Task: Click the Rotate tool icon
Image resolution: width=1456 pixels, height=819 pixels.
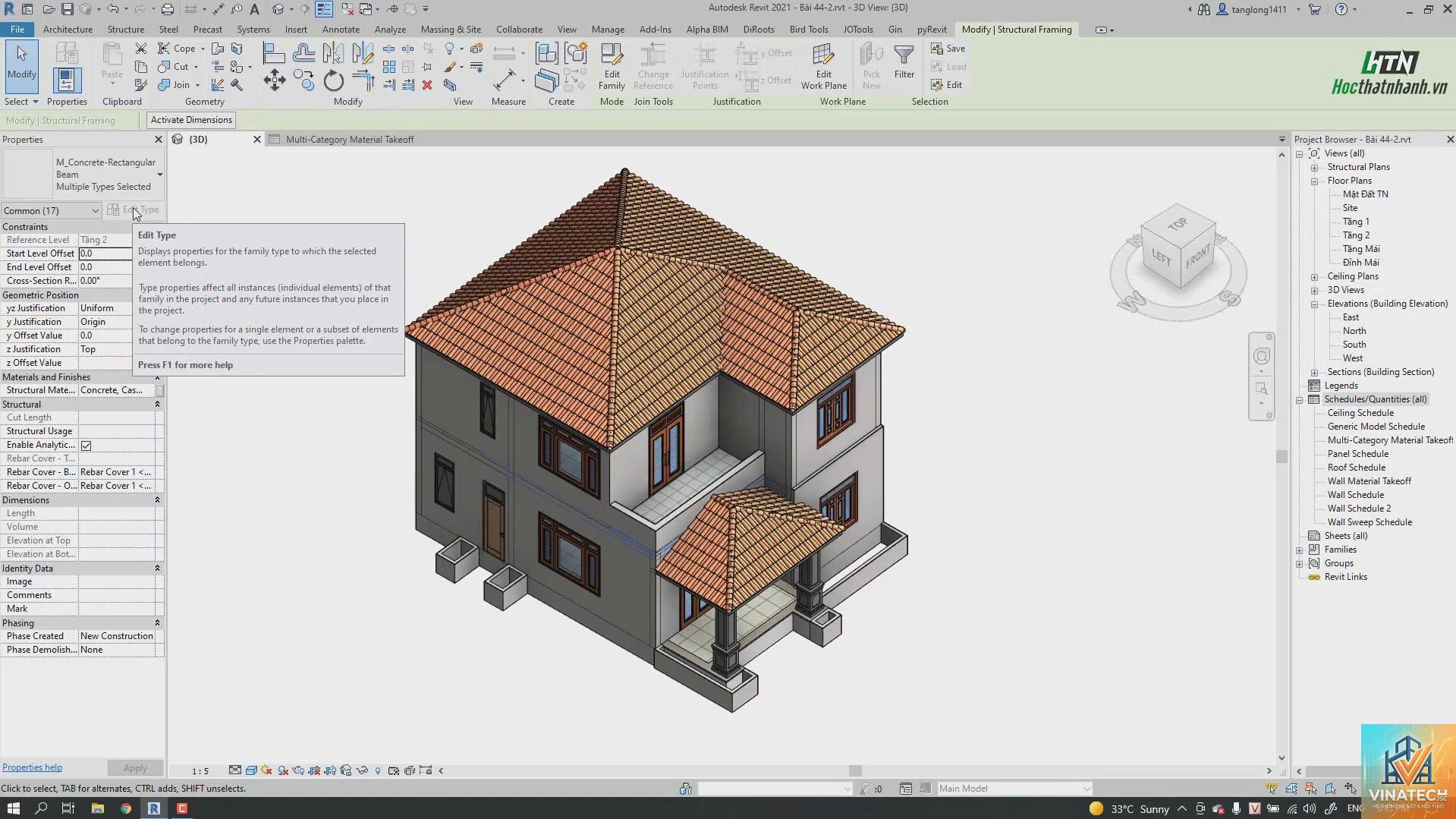Action: click(x=333, y=80)
